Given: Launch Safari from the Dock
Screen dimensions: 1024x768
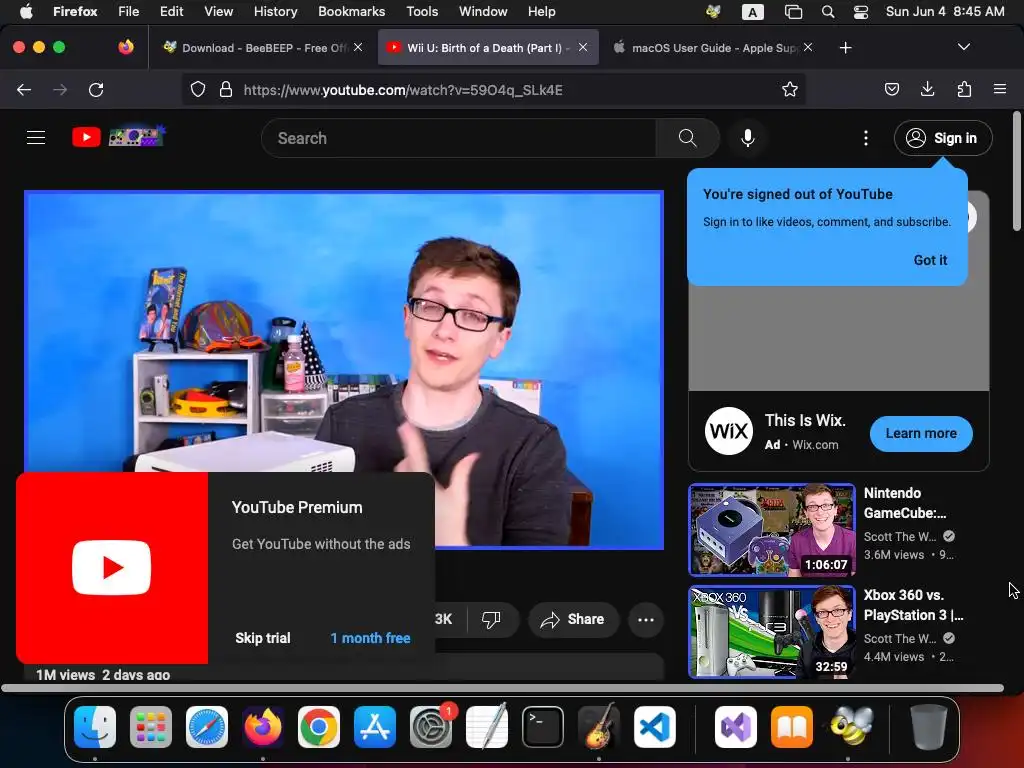Looking at the screenshot, I should pos(207,727).
